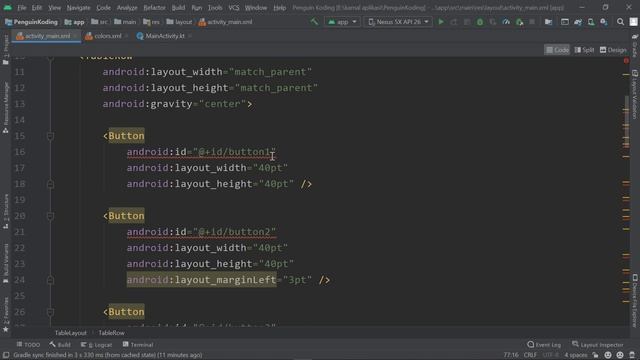Open the Layout Inspector panel
Screen dimensions: 640x360
click(x=598, y=345)
